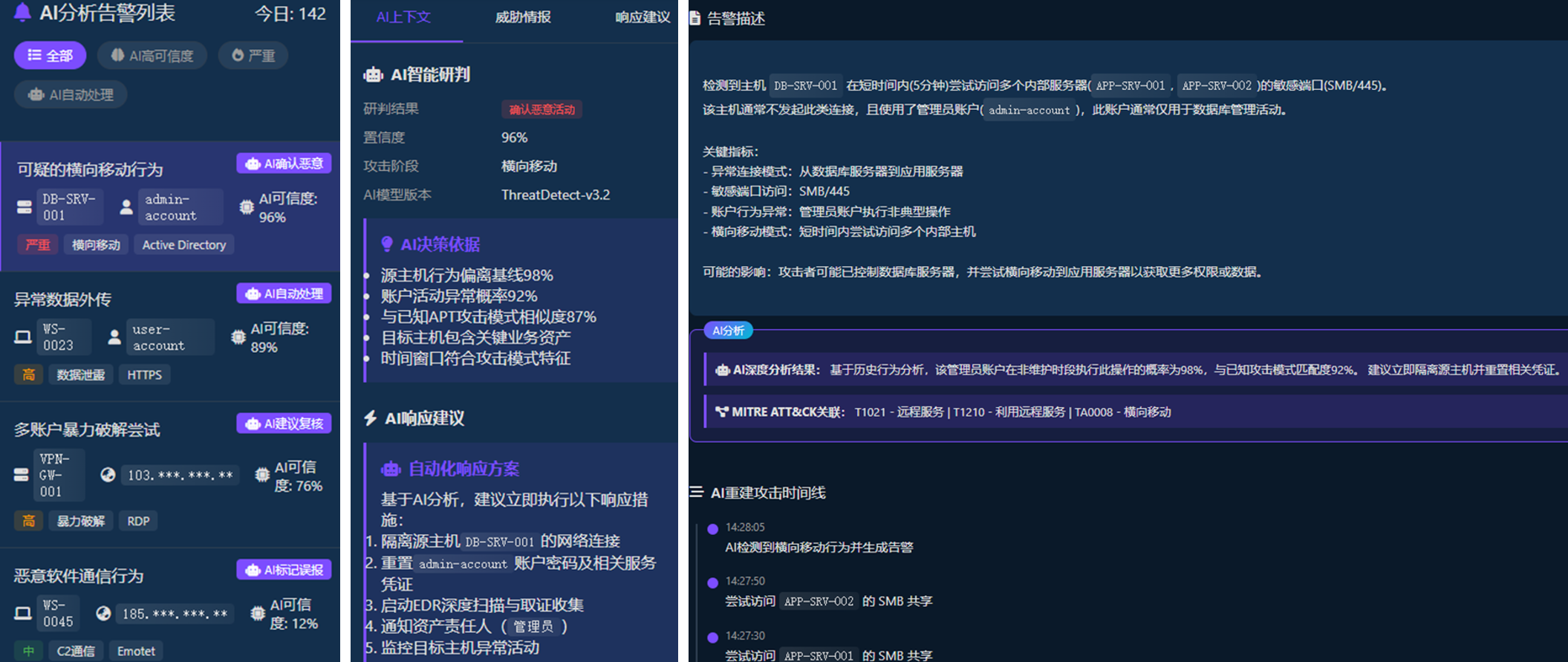Toggle the AI高可信度 filter
This screenshot has height=662, width=1568.
click(x=152, y=56)
